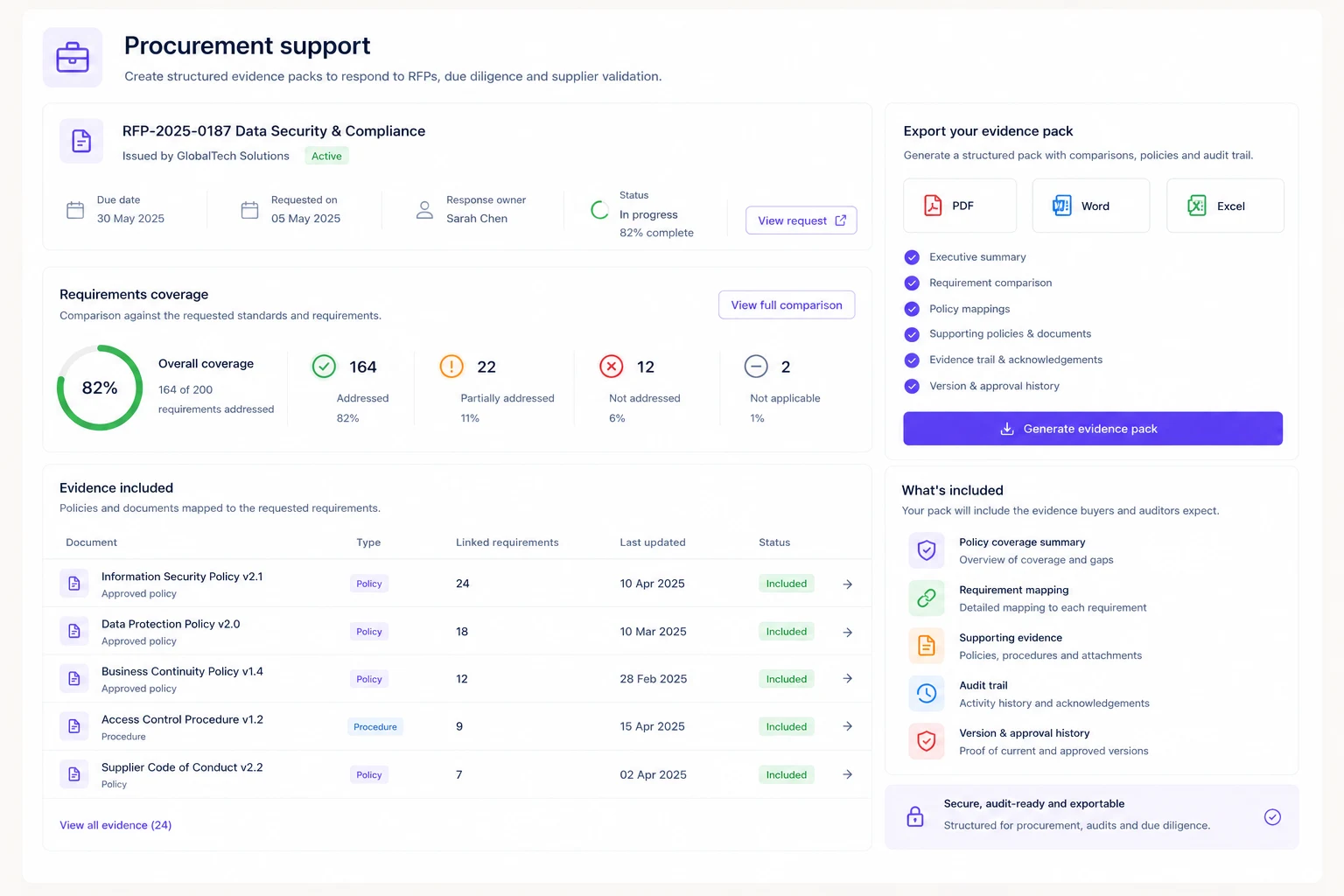
Task: Click the check circle in Secure banner
Action: (x=1272, y=816)
